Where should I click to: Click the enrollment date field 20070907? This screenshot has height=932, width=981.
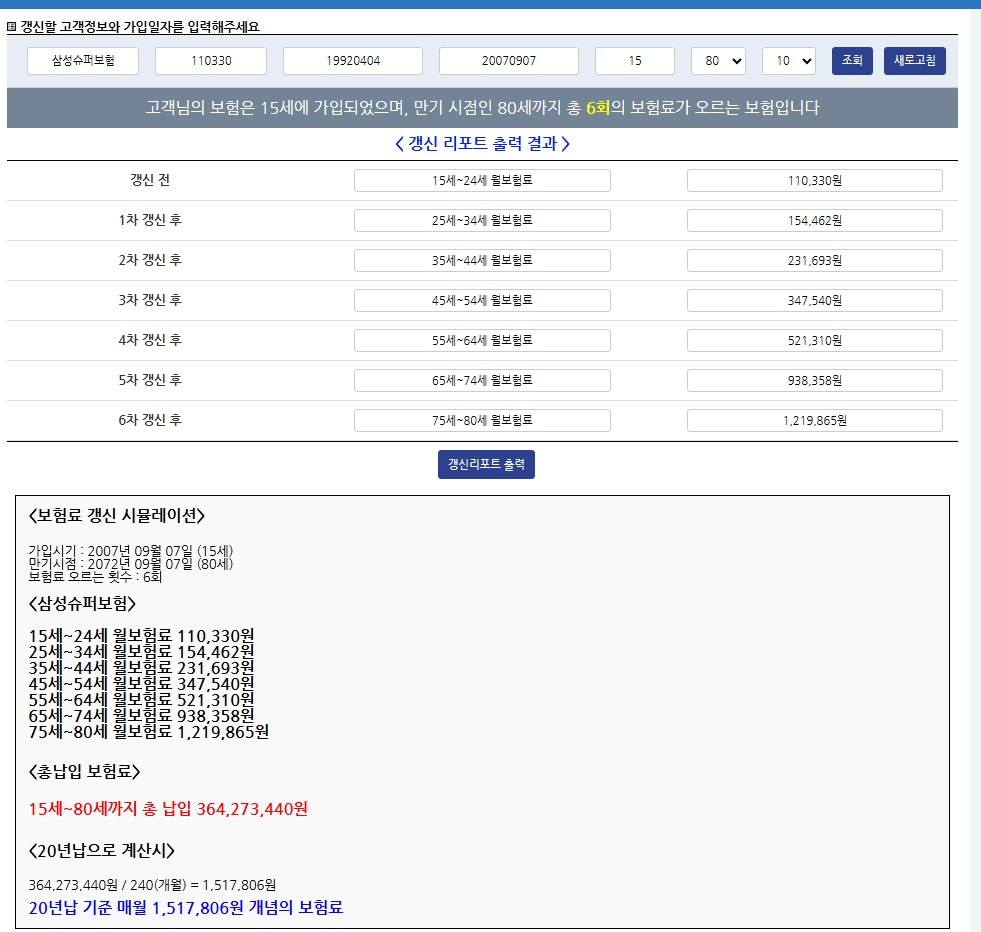(509, 61)
